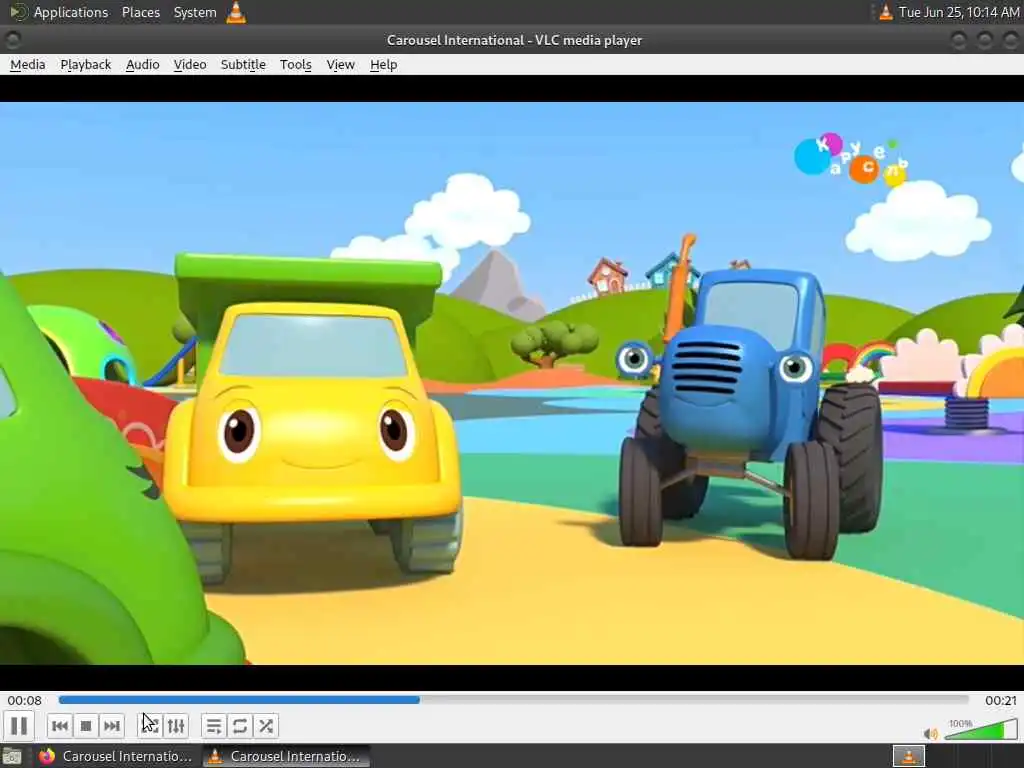Open window menu button in title bar

point(12,40)
